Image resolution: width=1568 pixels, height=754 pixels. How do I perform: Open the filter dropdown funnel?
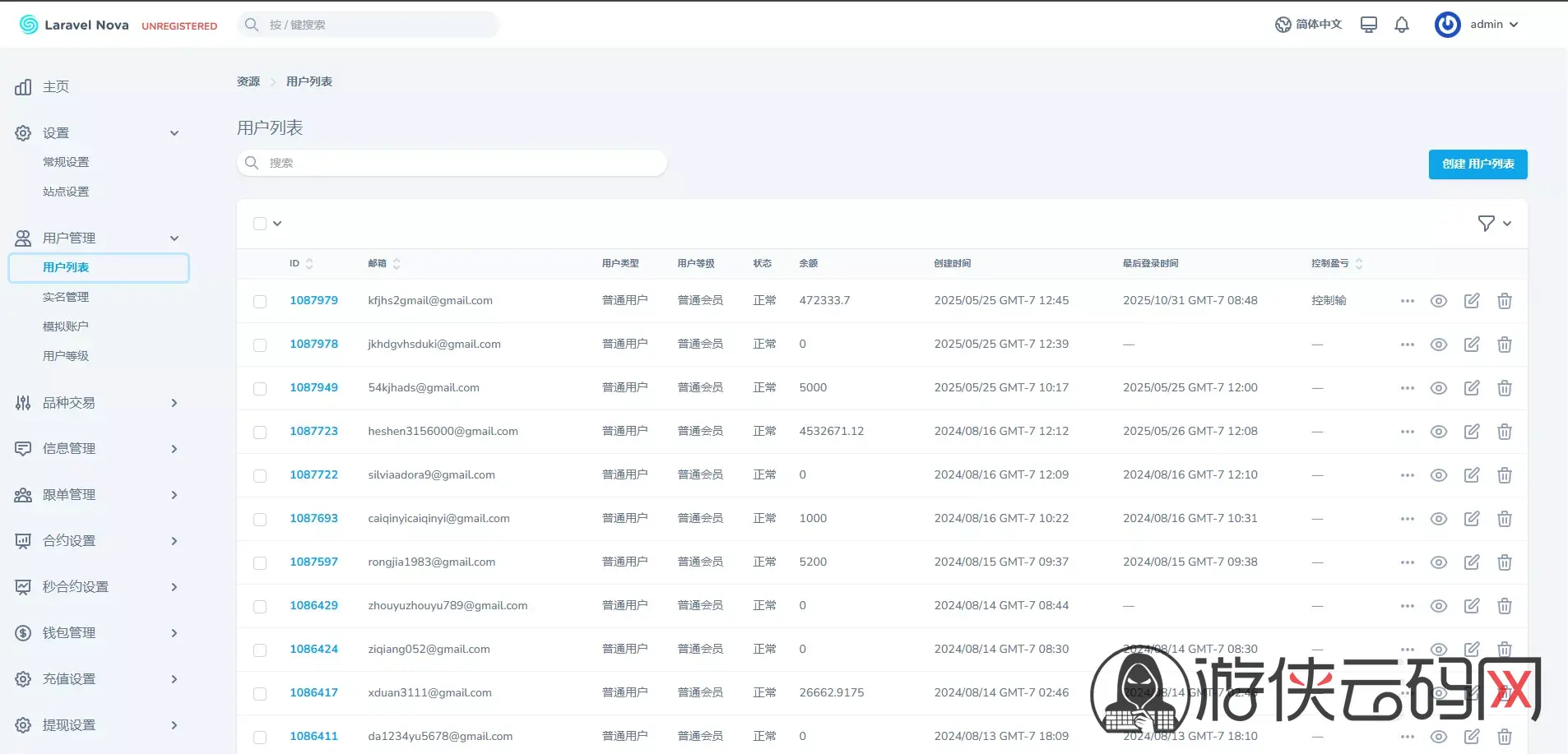(1494, 224)
